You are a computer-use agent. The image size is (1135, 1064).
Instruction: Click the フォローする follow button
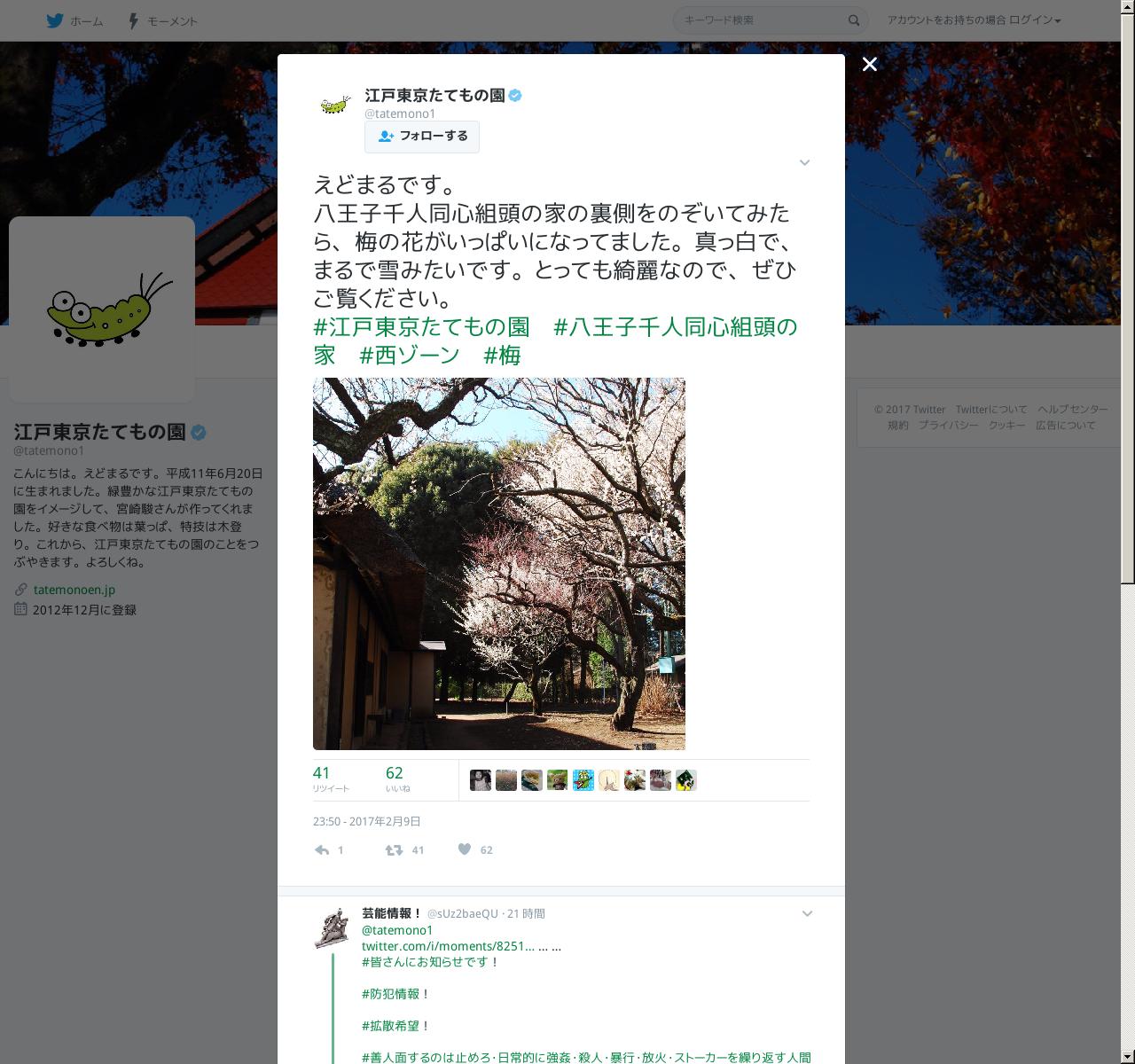coord(422,137)
